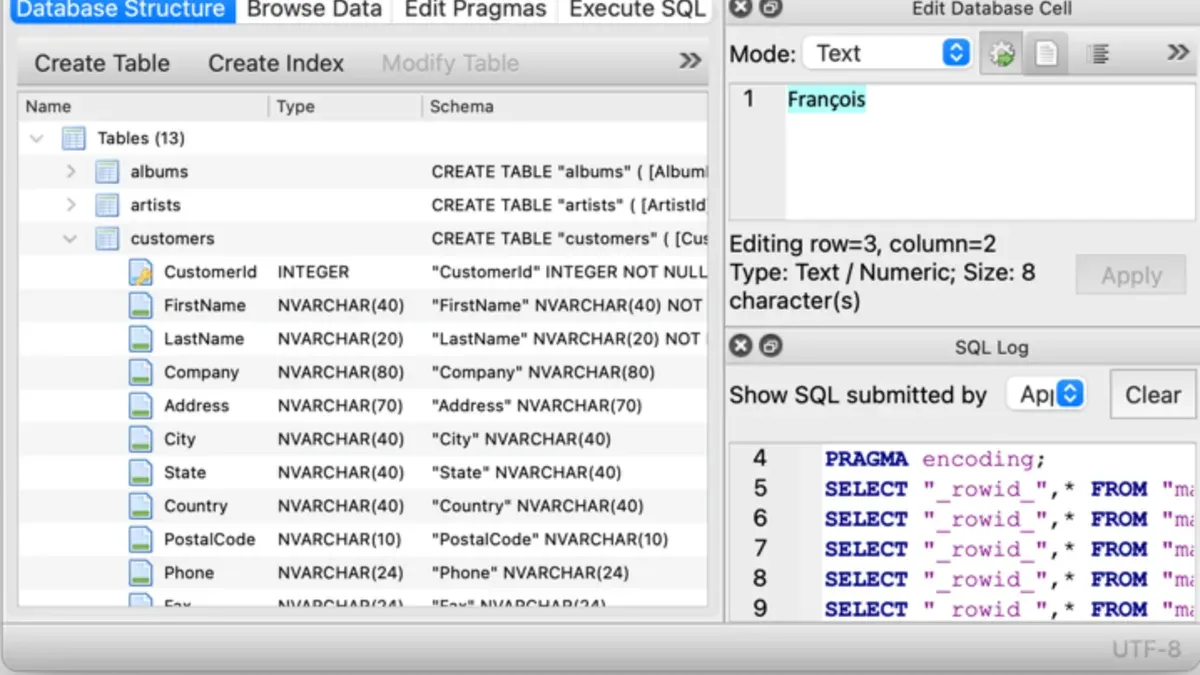Clear the SQL log
The image size is (1200, 675).
(1153, 395)
